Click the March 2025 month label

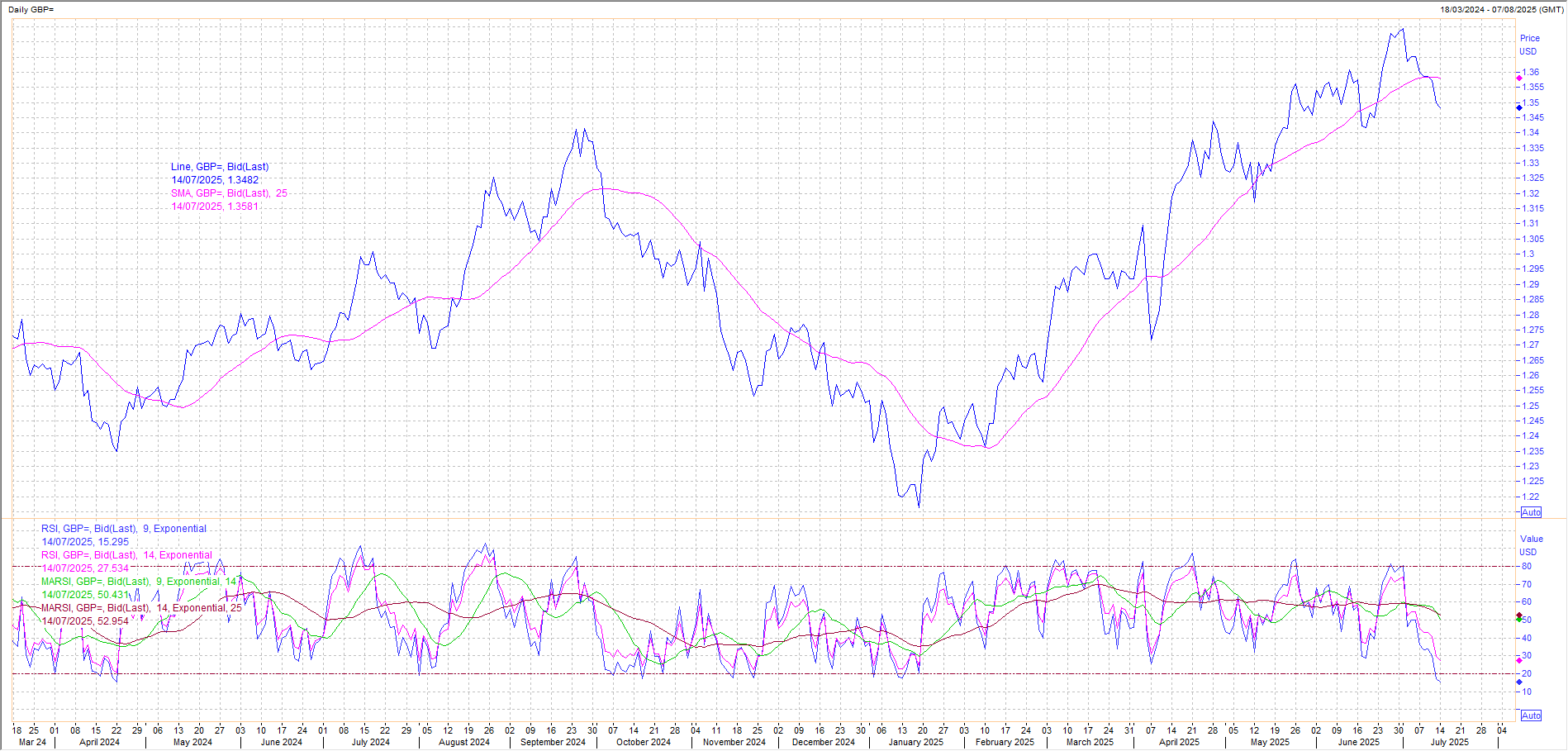[x=1090, y=743]
